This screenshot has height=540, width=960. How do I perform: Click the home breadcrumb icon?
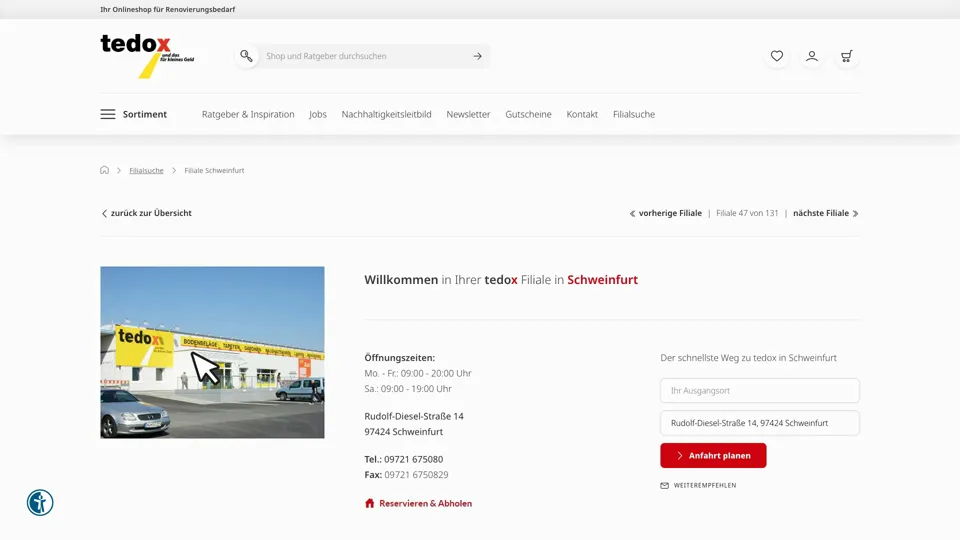[x=104, y=170]
